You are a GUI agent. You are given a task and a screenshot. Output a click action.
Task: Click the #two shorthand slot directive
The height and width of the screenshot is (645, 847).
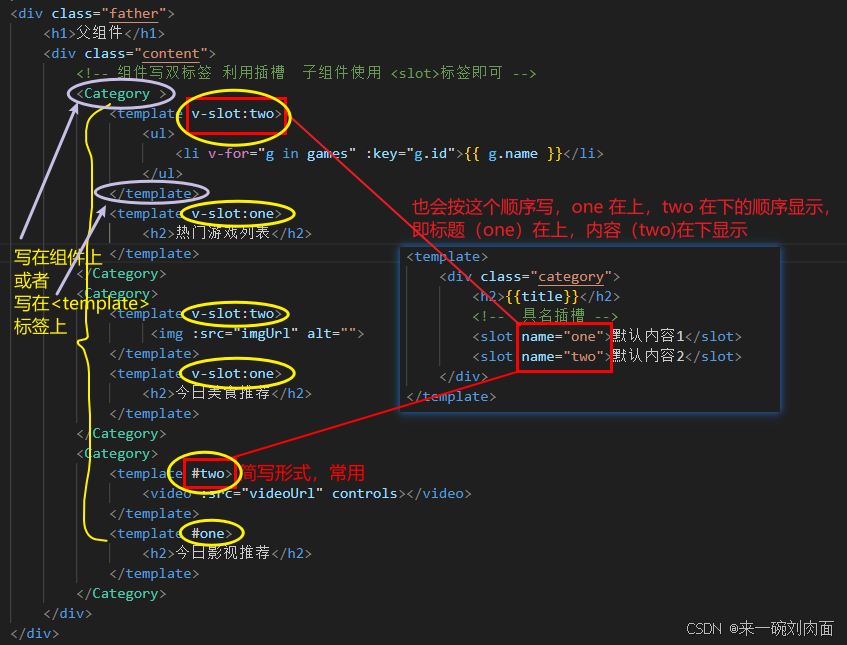208,473
